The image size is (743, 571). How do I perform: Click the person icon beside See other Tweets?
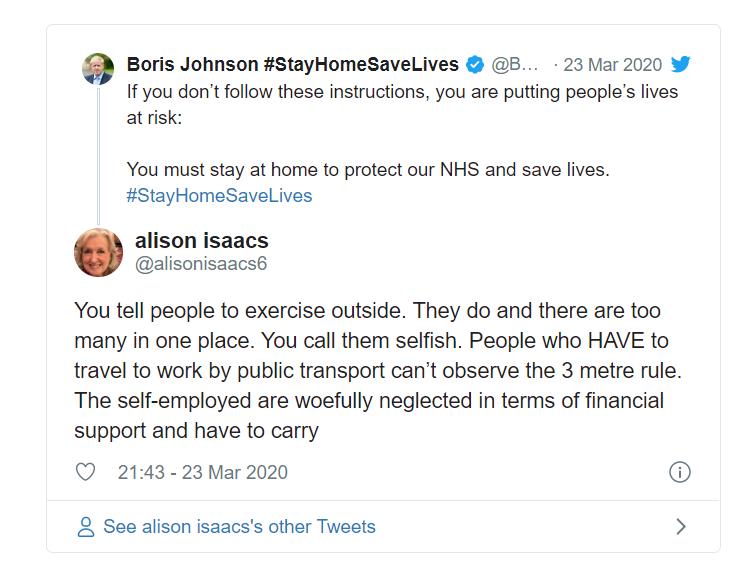(x=86, y=526)
